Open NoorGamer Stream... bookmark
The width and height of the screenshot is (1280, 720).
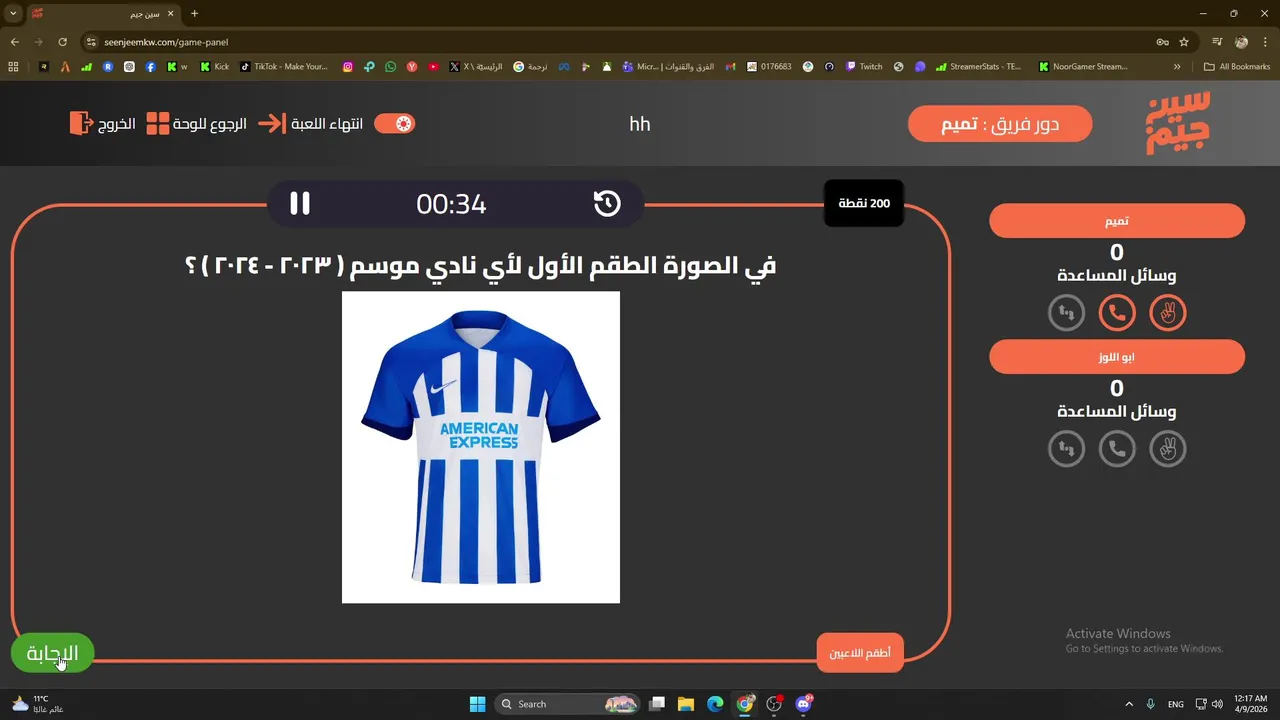pyautogui.click(x=1083, y=67)
